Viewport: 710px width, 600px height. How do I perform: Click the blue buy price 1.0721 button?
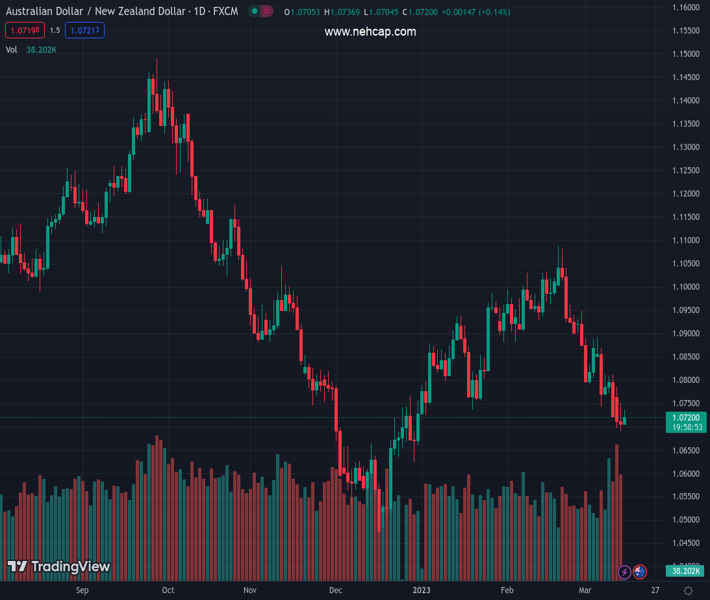coord(86,31)
